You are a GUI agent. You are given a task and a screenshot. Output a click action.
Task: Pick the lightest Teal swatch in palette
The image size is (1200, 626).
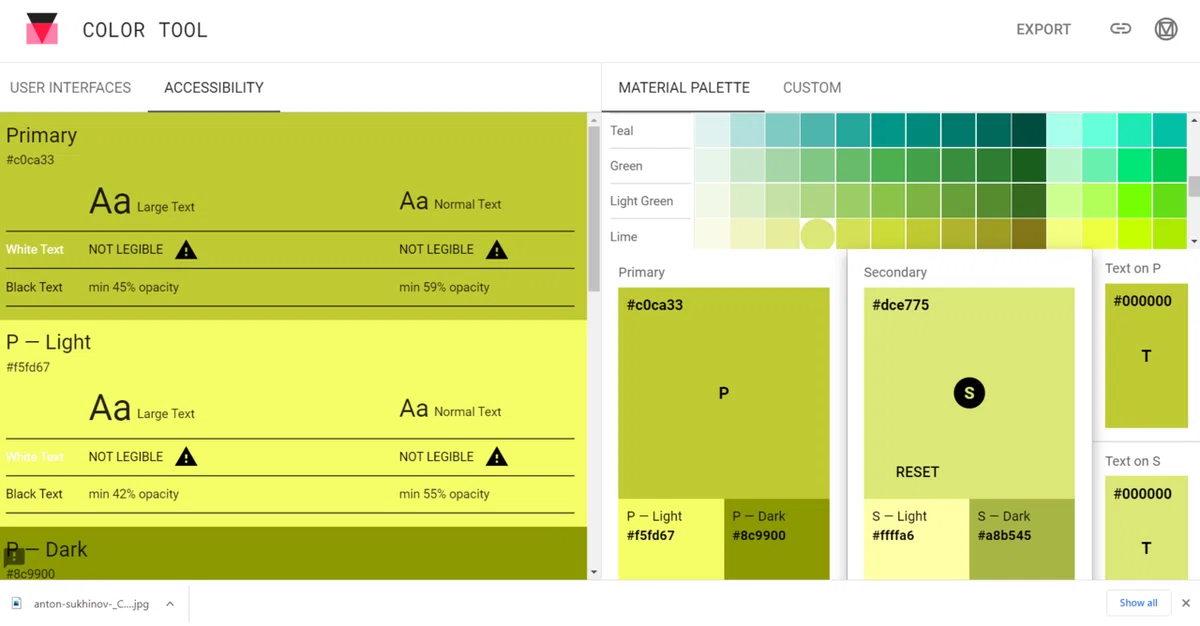tap(712, 130)
